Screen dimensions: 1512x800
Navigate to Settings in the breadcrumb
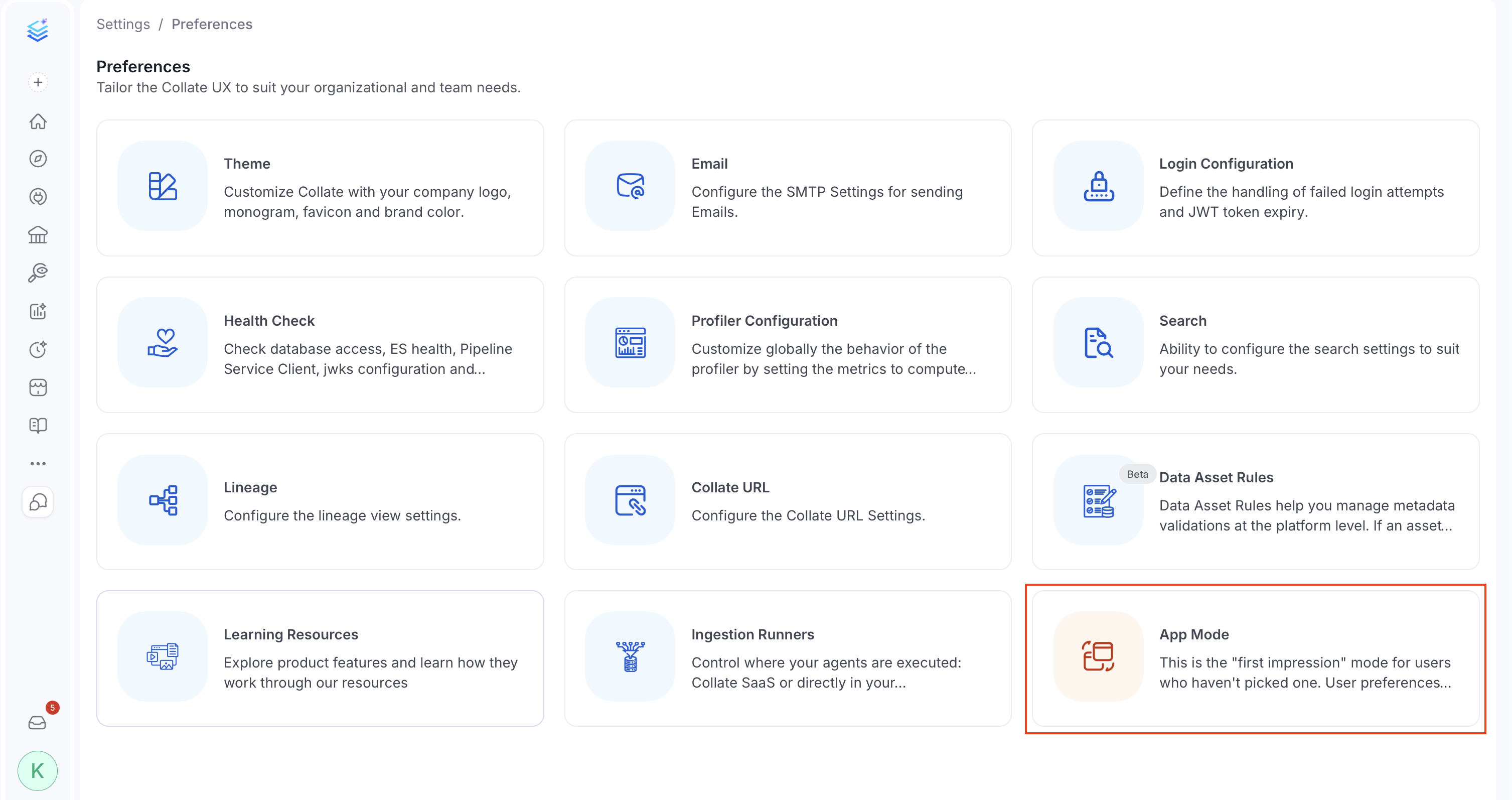(x=123, y=24)
